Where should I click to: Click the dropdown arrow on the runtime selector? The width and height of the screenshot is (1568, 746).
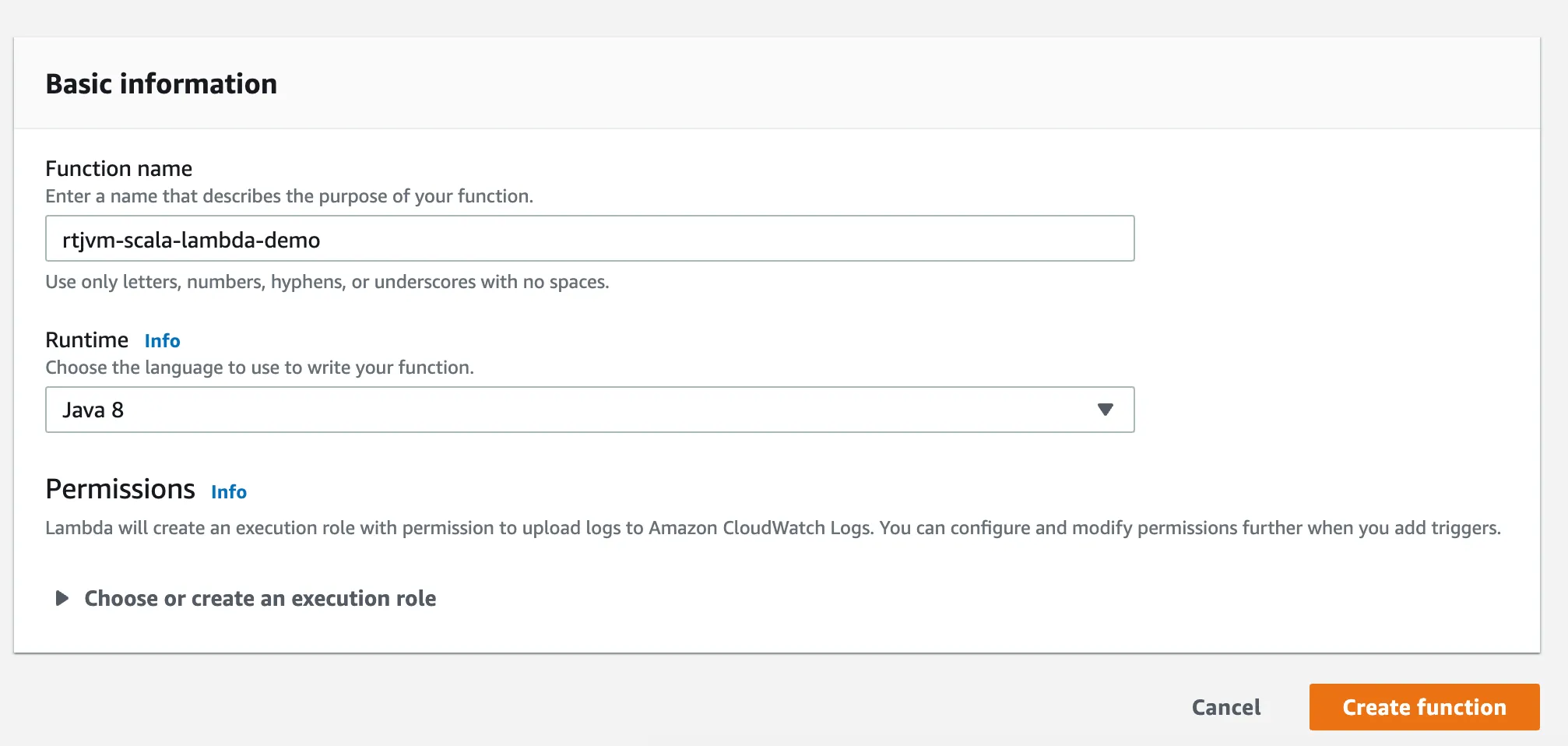(1106, 410)
